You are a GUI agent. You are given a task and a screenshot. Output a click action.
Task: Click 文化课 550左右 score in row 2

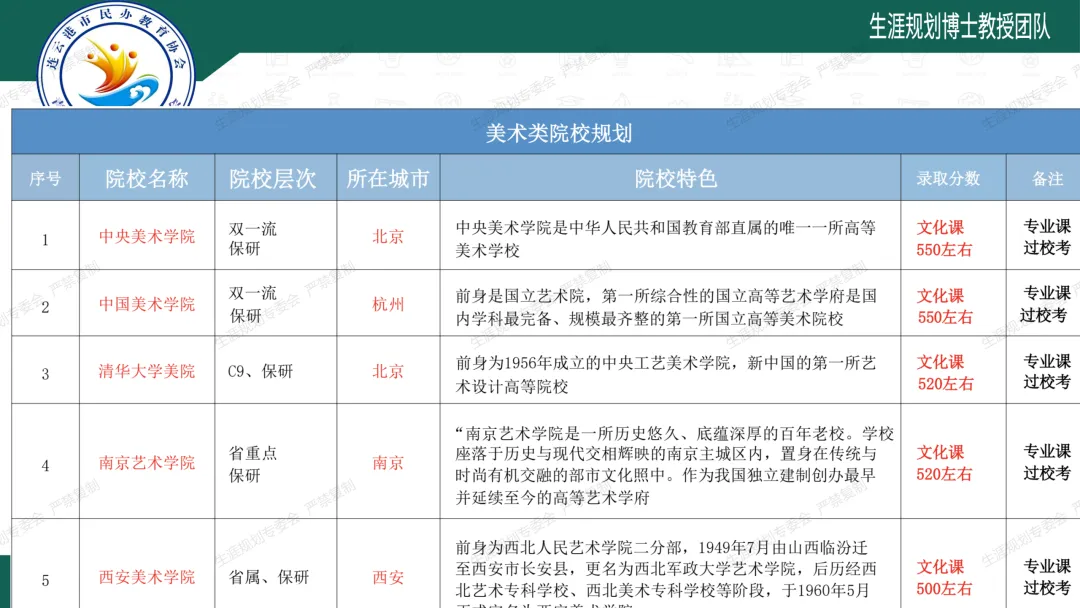[x=944, y=306]
